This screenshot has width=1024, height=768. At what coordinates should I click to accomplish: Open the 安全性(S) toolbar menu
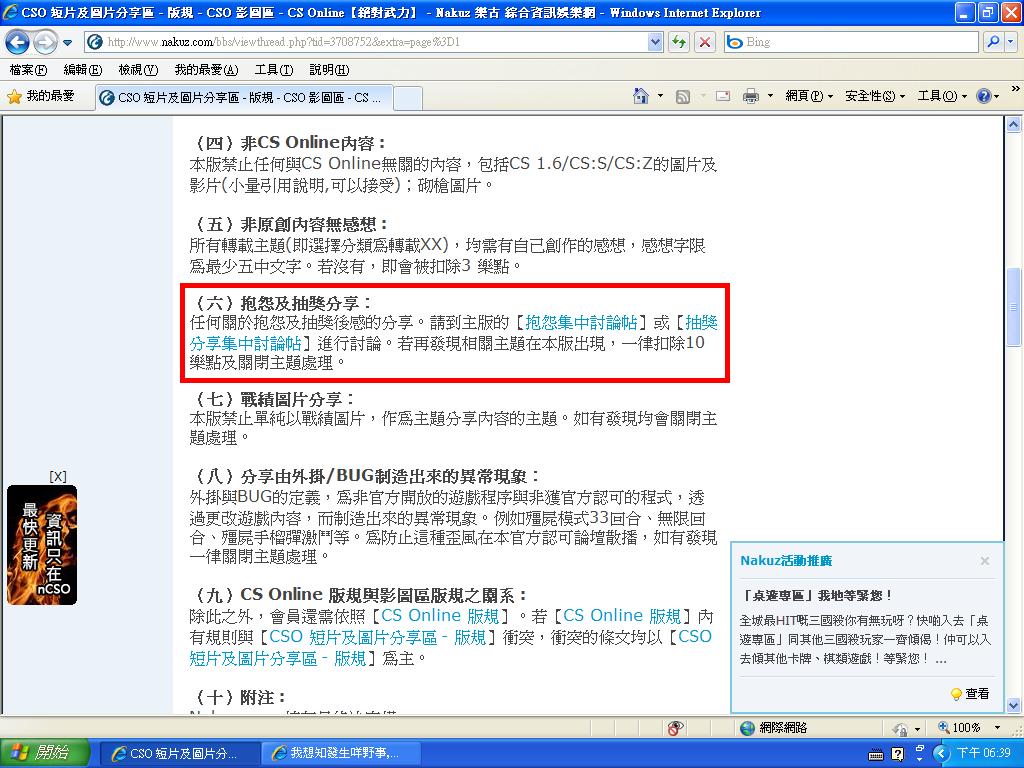tap(875, 97)
